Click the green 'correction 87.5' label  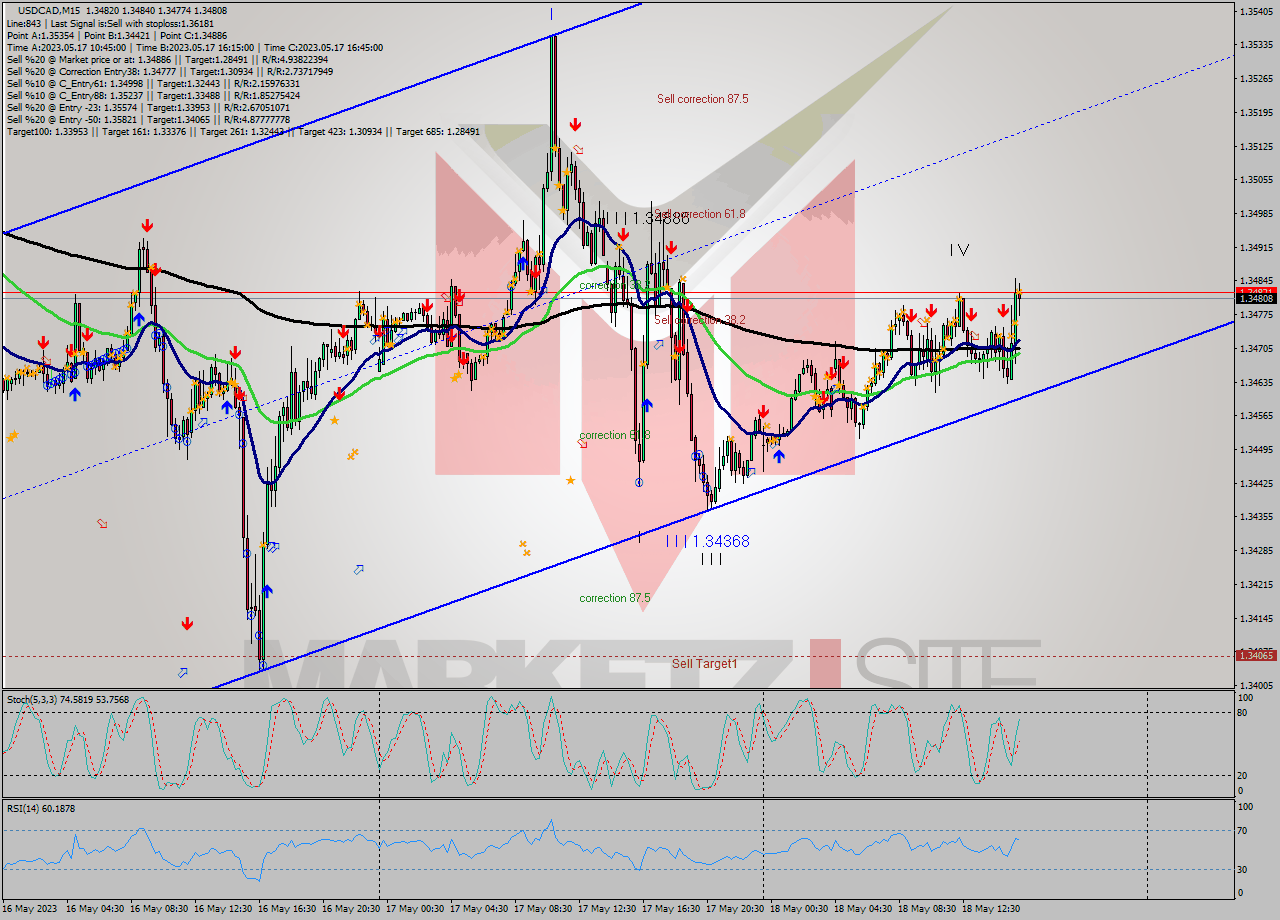point(615,598)
